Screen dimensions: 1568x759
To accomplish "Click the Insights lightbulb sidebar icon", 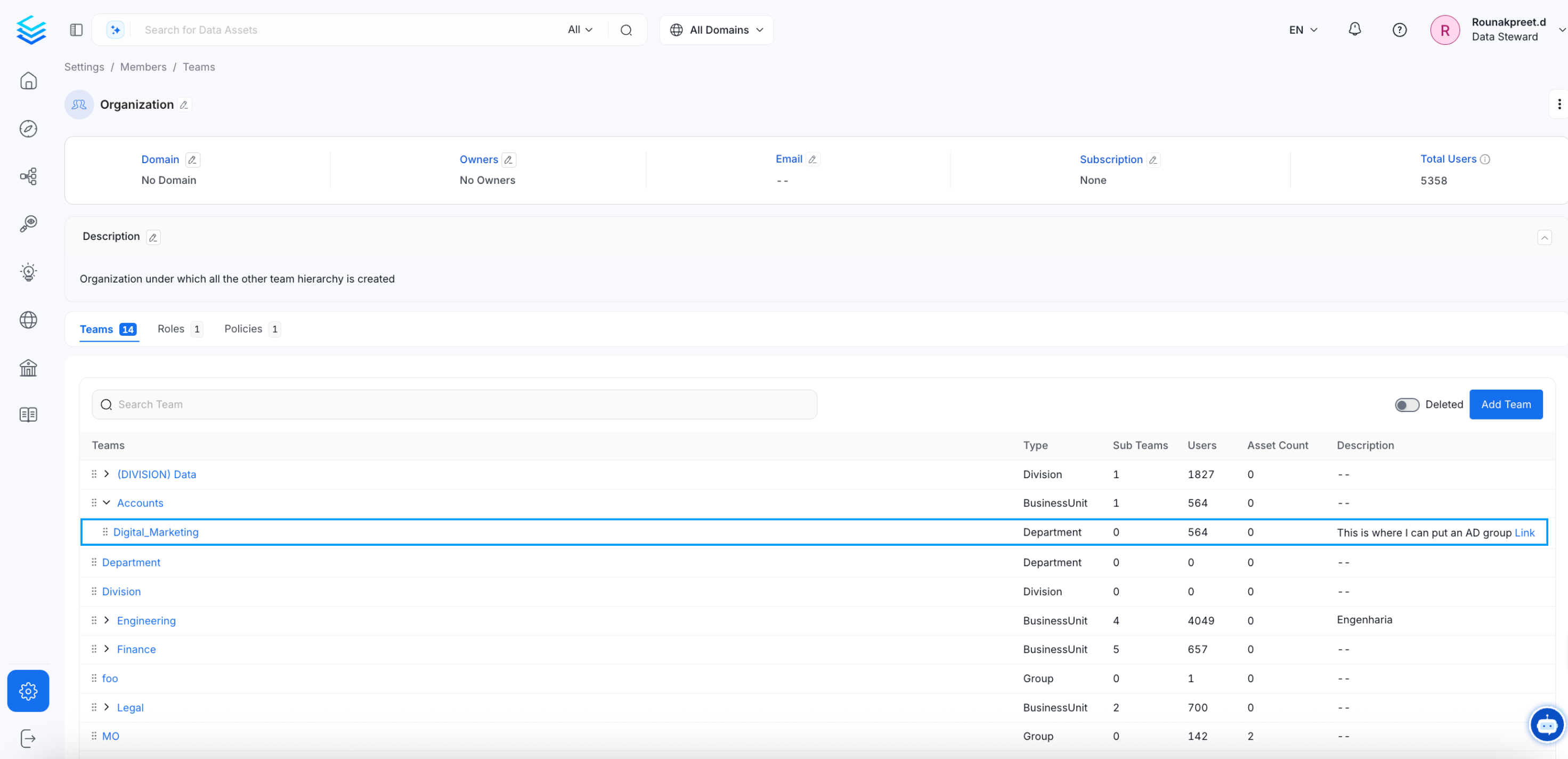I will [28, 272].
